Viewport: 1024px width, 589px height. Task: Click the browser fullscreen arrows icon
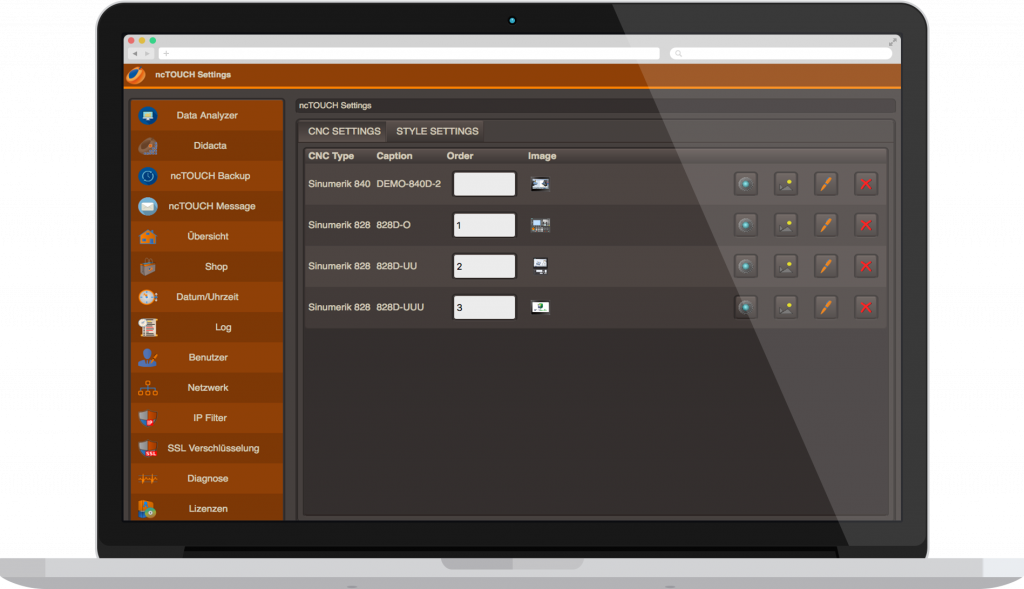892,42
